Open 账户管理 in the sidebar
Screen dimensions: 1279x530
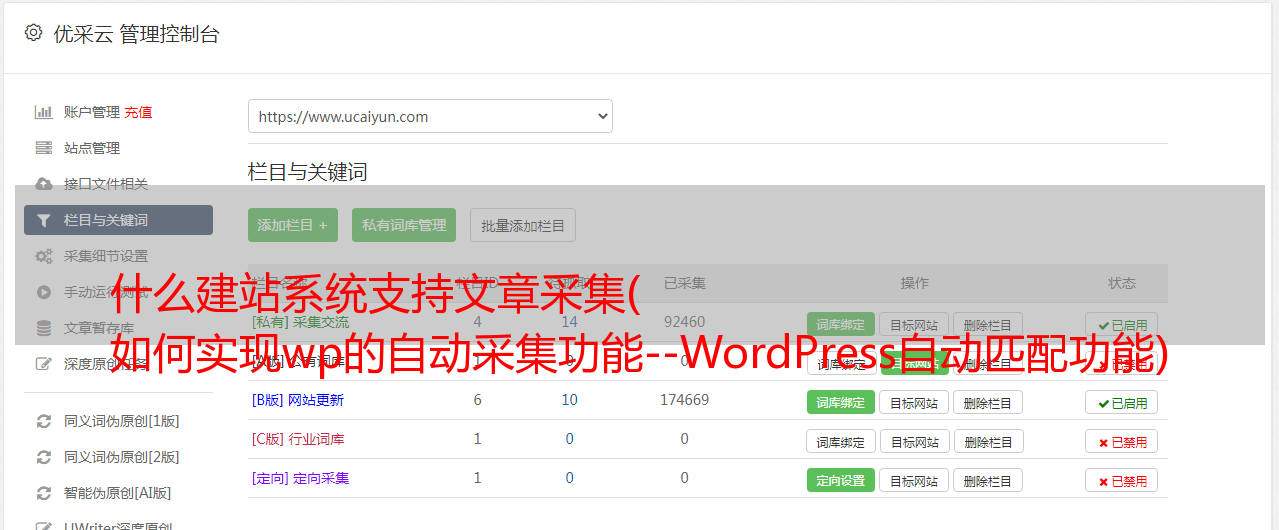[92, 112]
